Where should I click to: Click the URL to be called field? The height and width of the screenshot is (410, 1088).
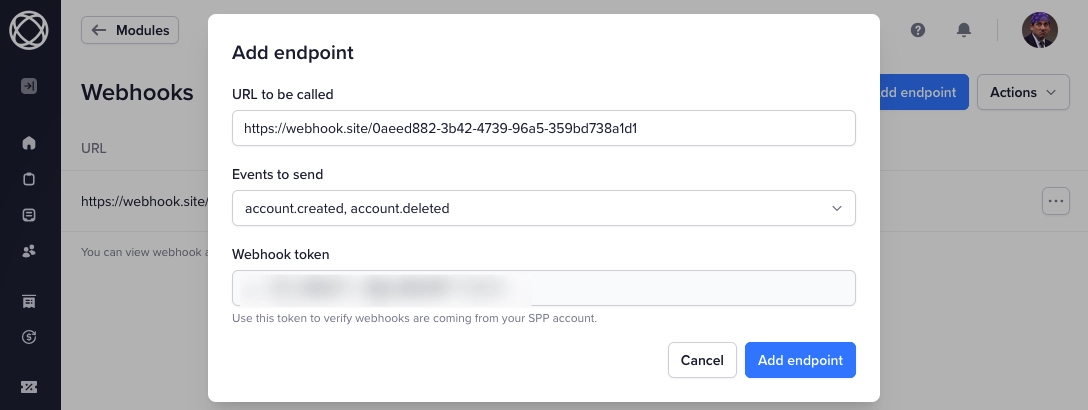(x=543, y=128)
